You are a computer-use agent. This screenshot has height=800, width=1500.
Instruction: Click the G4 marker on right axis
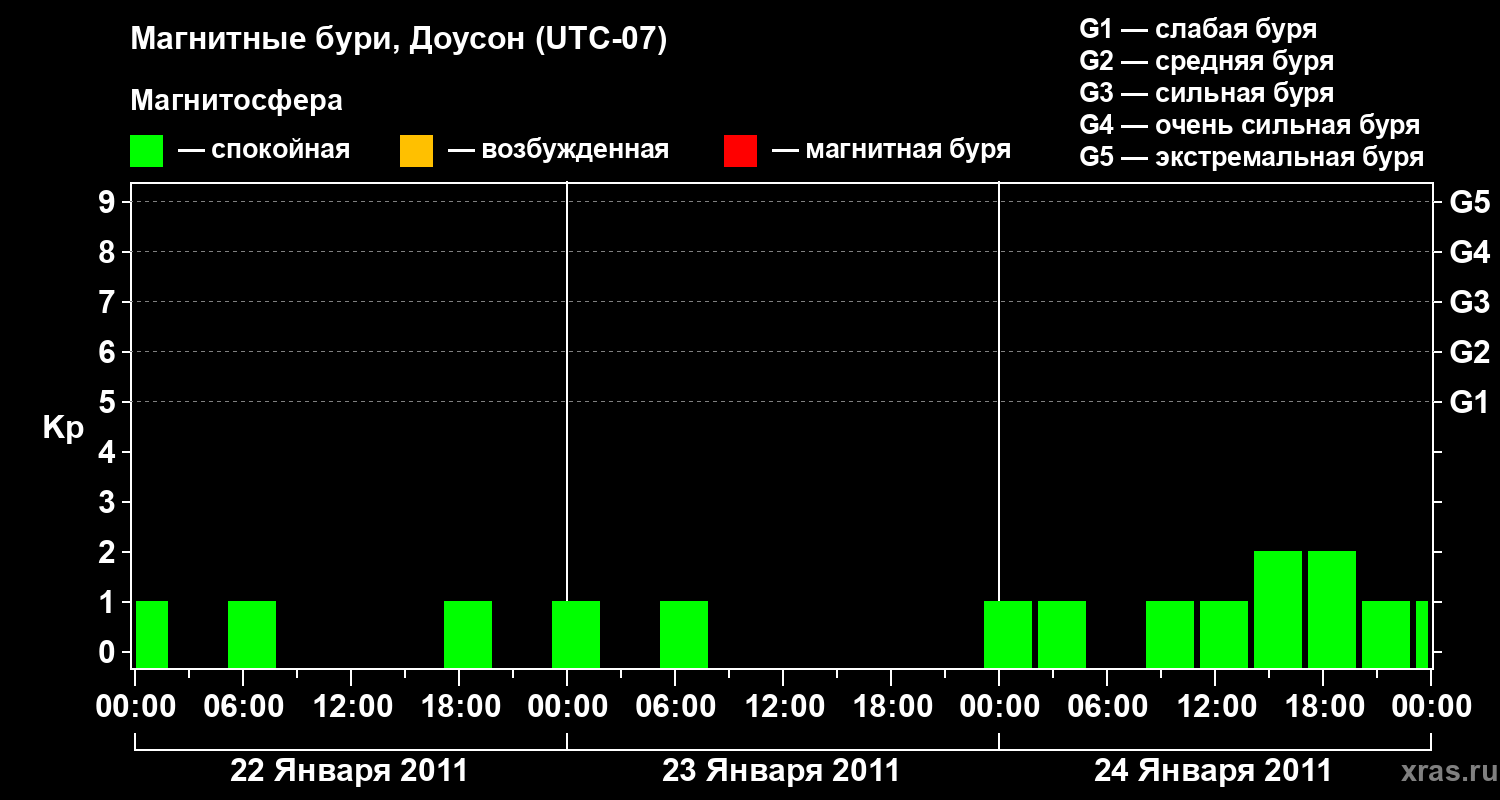[x=1469, y=252]
